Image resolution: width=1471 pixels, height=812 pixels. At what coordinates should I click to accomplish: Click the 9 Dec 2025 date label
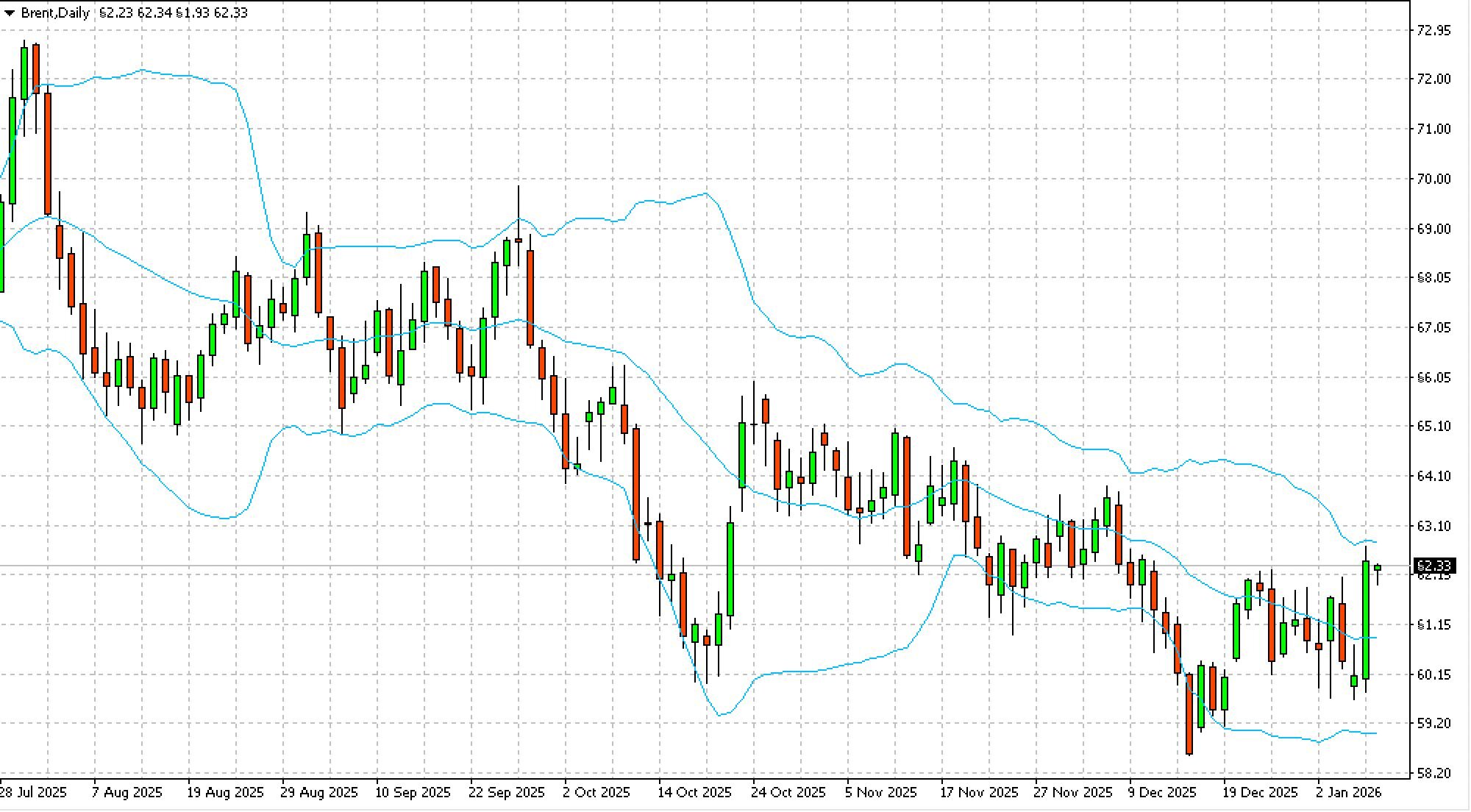pos(1162,793)
